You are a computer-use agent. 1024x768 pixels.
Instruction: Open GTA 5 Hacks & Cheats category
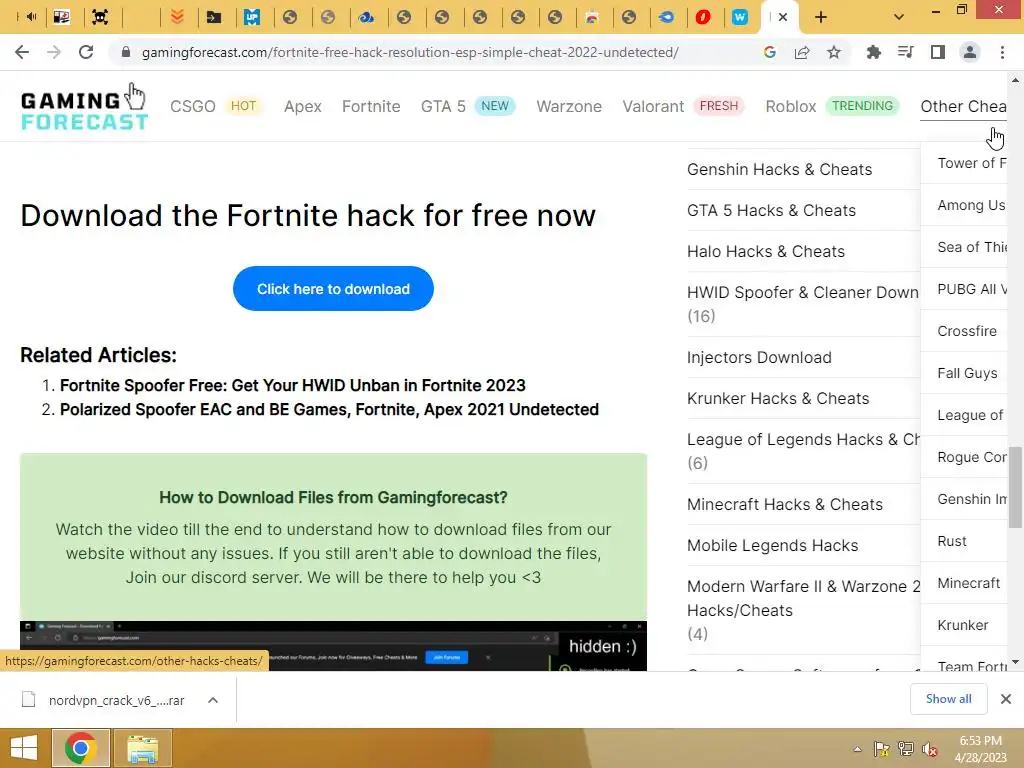pyautogui.click(x=771, y=210)
